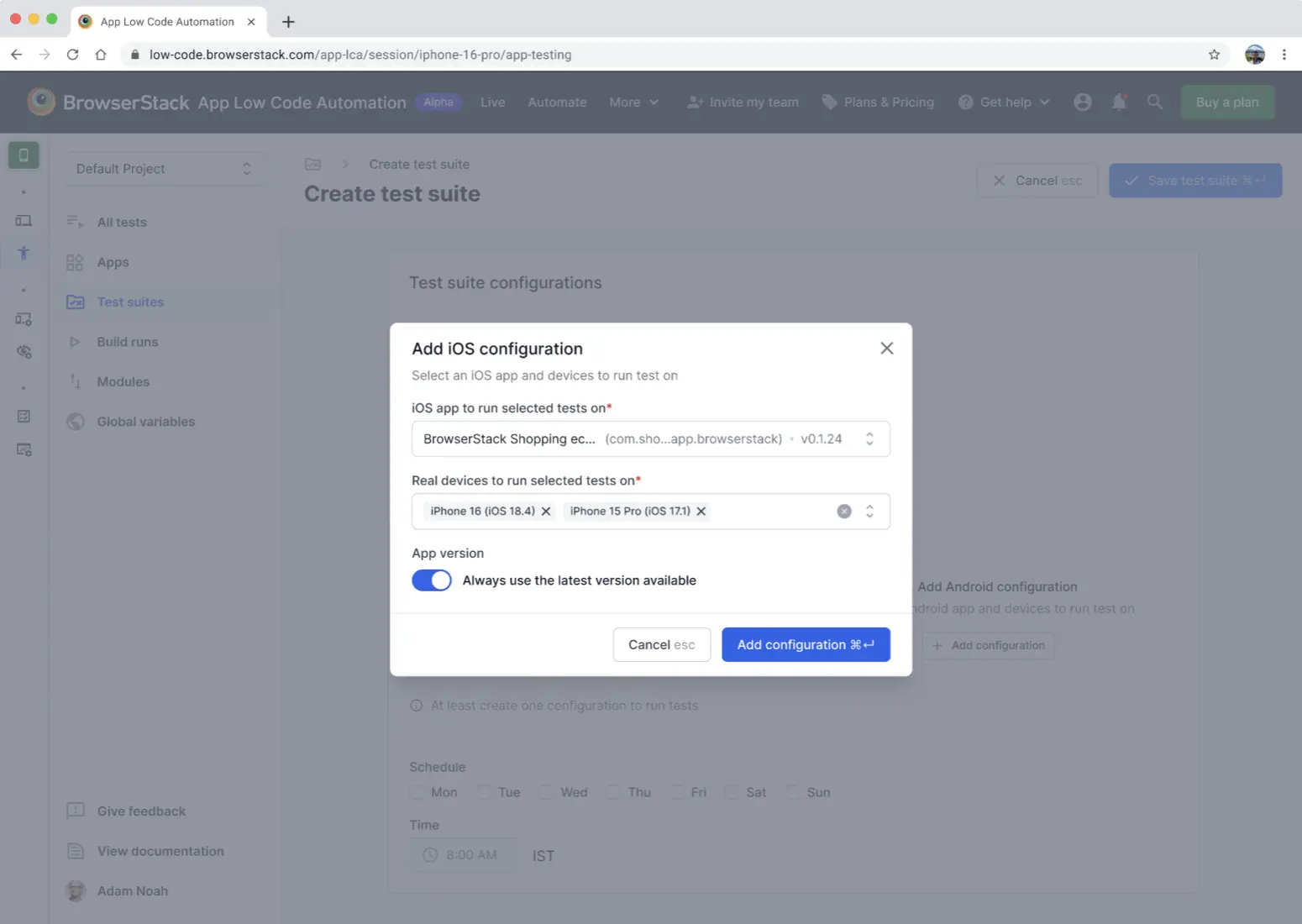The image size is (1302, 924).
Task: Remove iPhone 15 Pro device chip
Action: click(701, 511)
